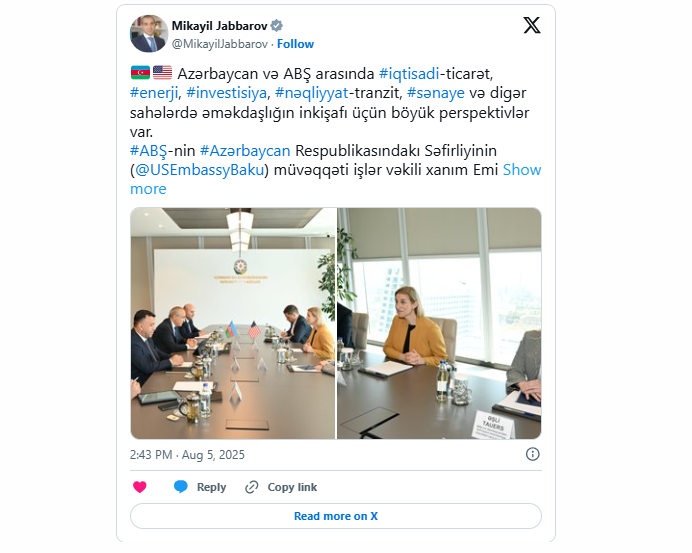Open the tweet info circle icon
The image size is (692, 553).
533,454
